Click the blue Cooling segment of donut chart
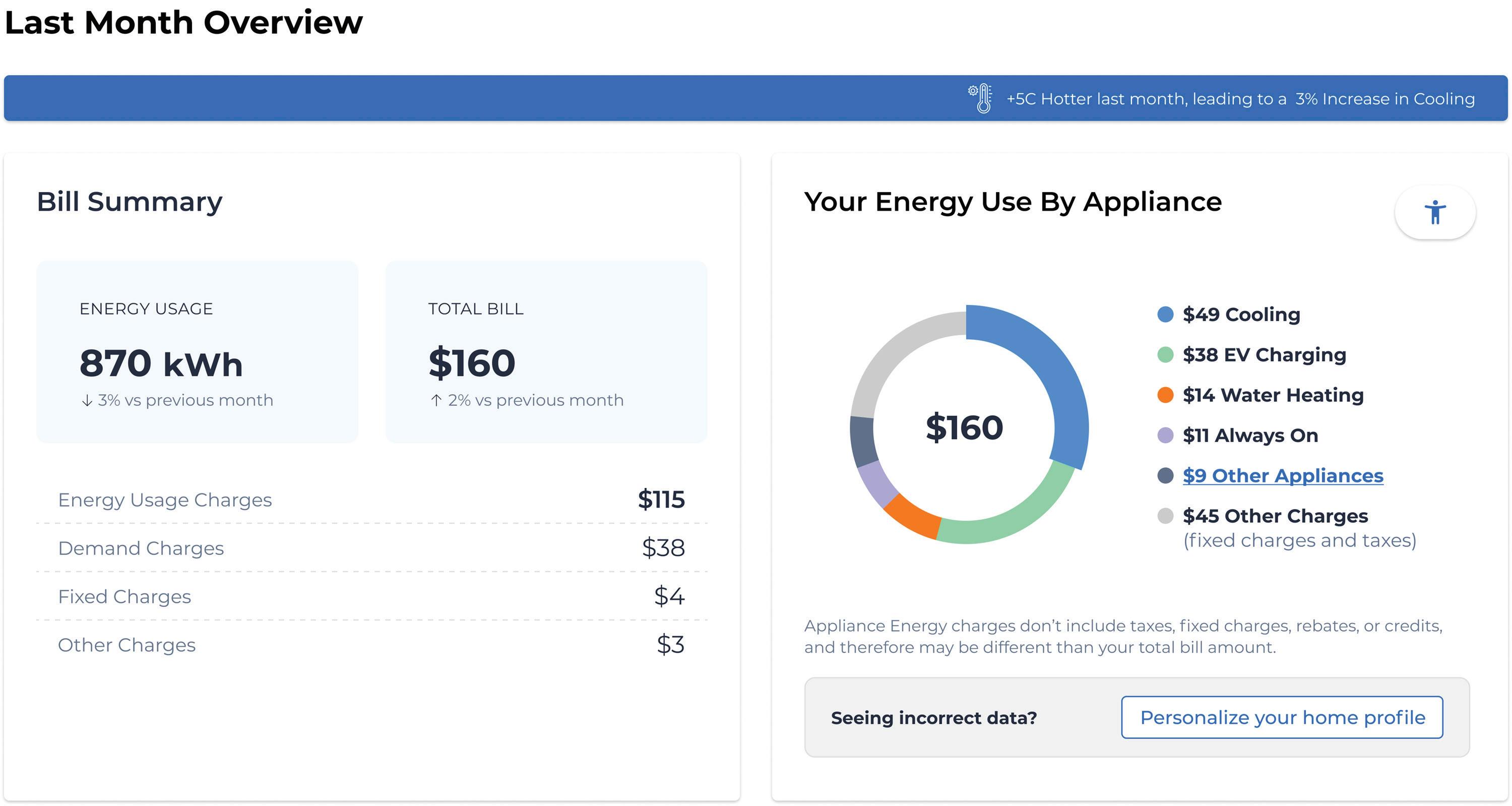Image resolution: width=1512 pixels, height=806 pixels. pos(1051,364)
